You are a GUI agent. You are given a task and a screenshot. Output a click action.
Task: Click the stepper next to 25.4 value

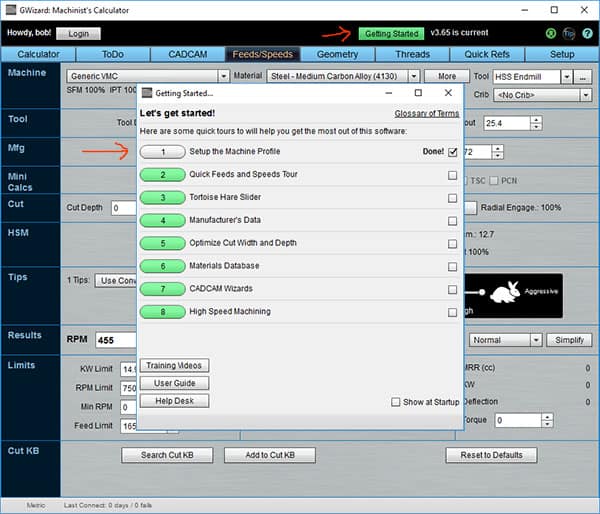536,123
